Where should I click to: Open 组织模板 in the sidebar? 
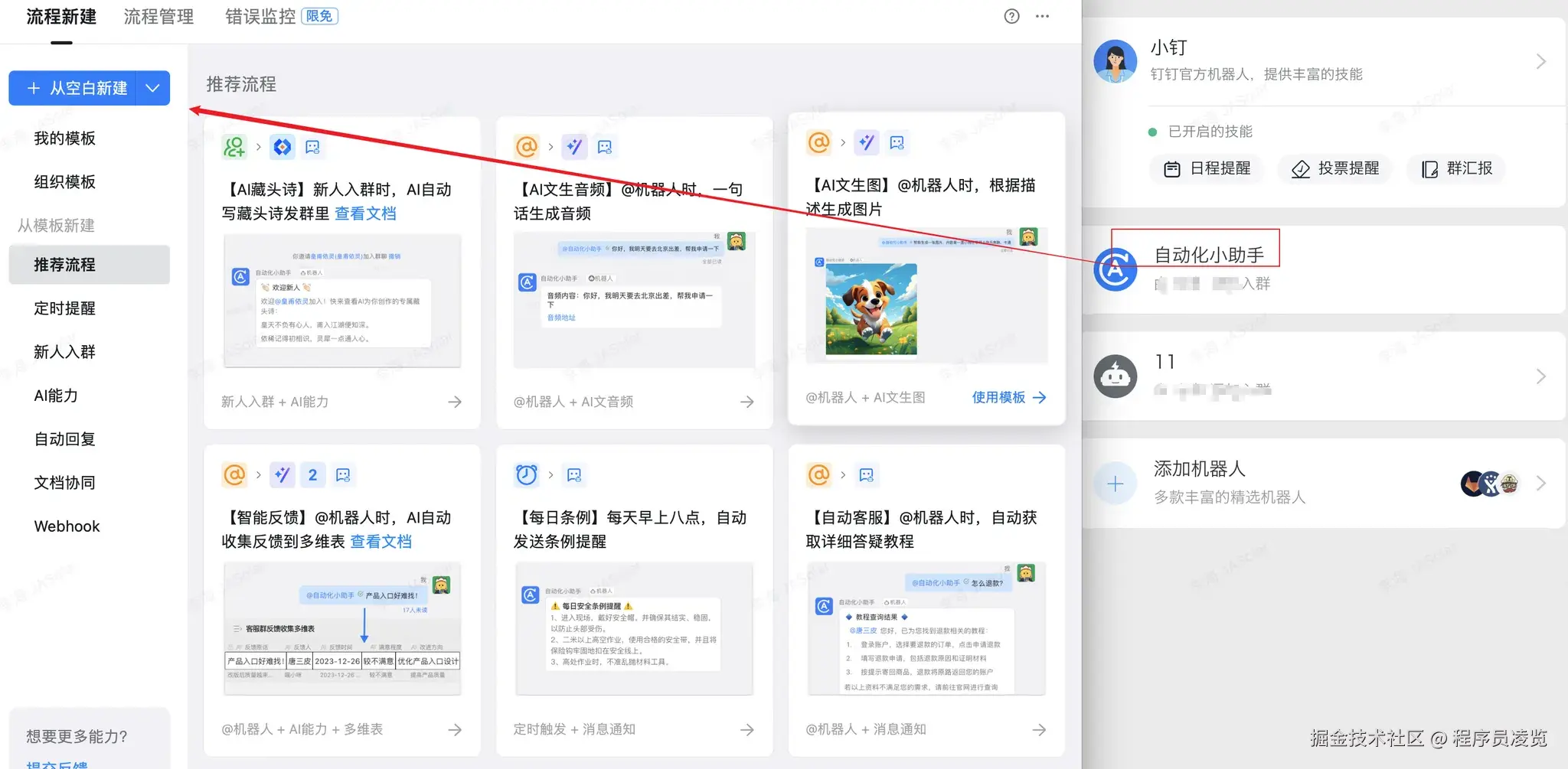point(65,182)
